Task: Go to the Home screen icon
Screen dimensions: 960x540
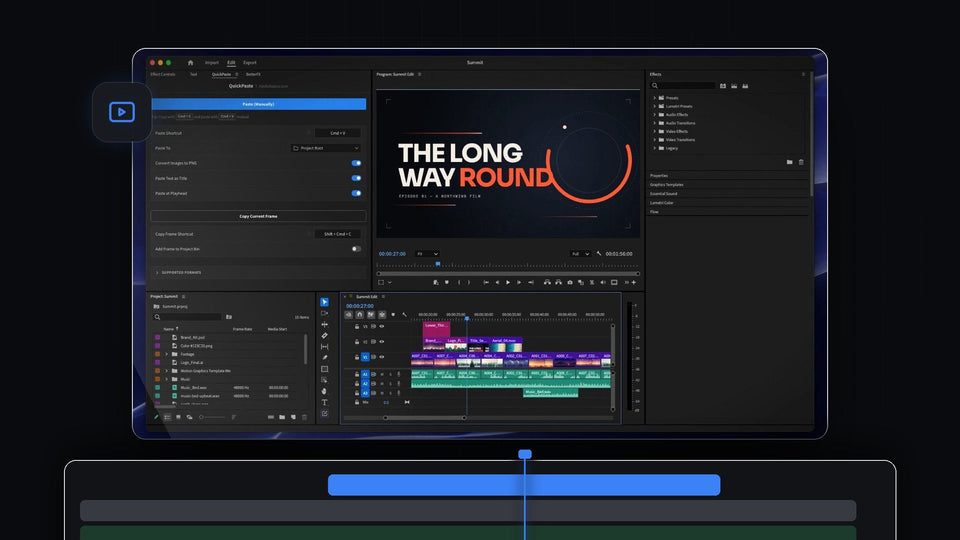Action: click(x=190, y=62)
